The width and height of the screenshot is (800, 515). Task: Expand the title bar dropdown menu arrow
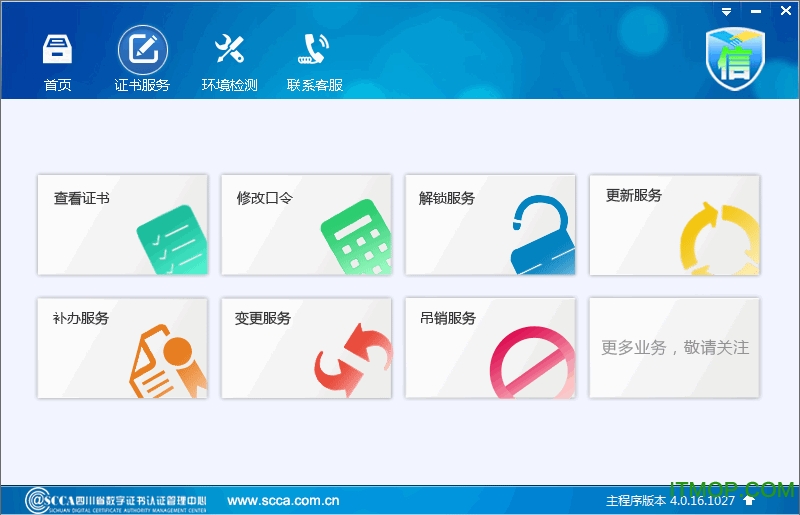(x=727, y=11)
